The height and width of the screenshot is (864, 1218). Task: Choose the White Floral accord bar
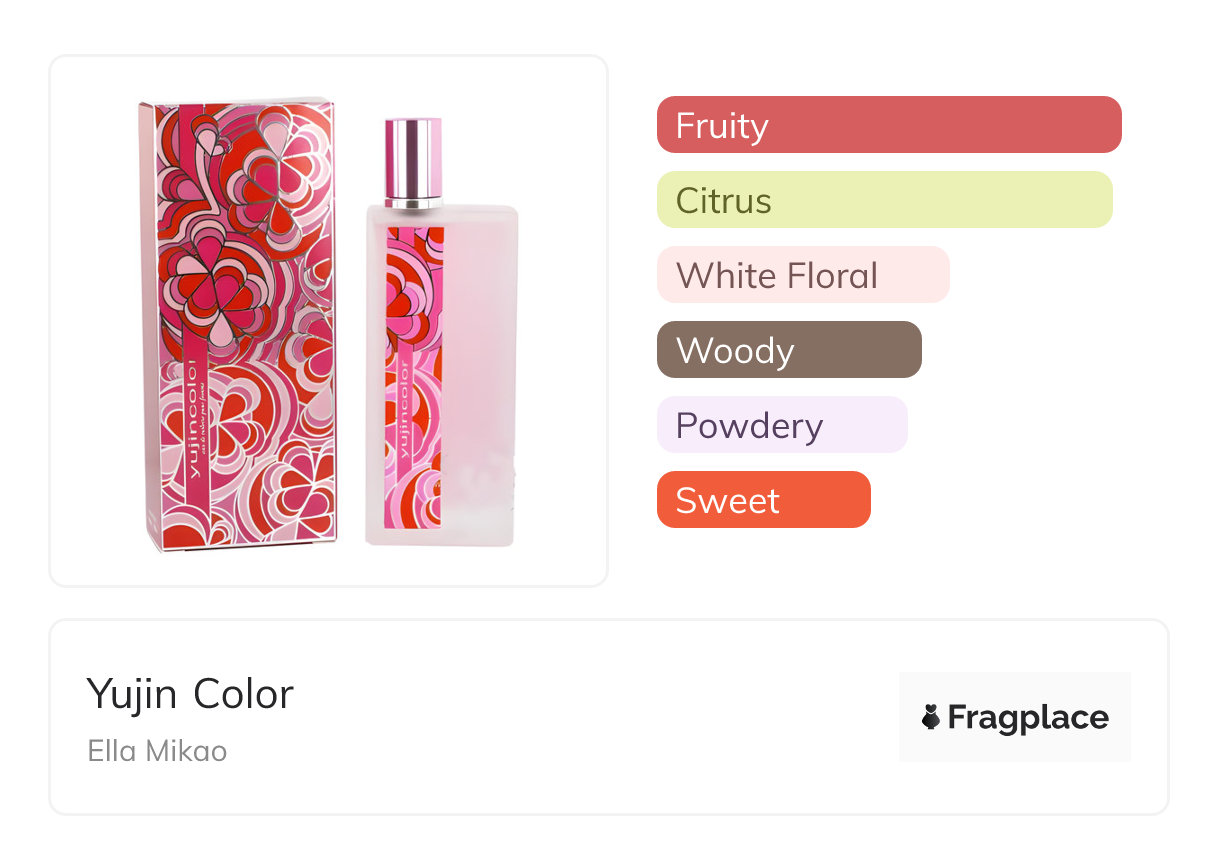802,275
